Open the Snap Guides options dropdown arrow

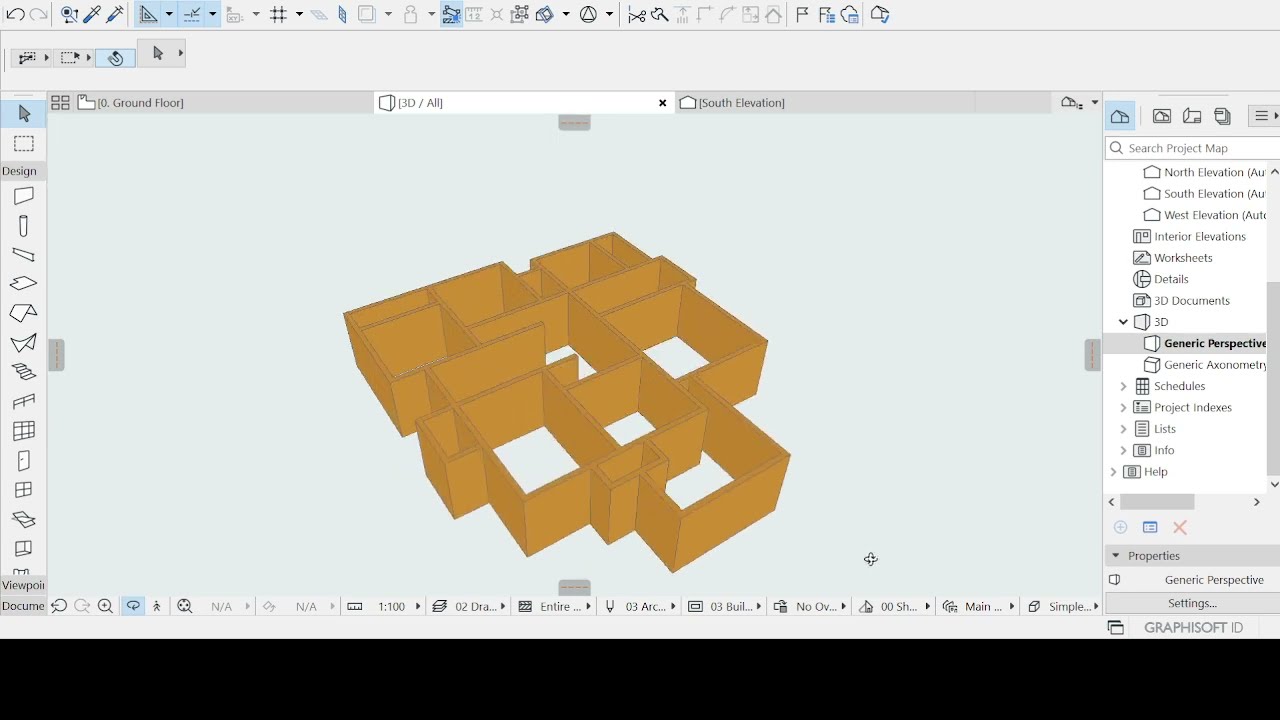(x=213, y=15)
